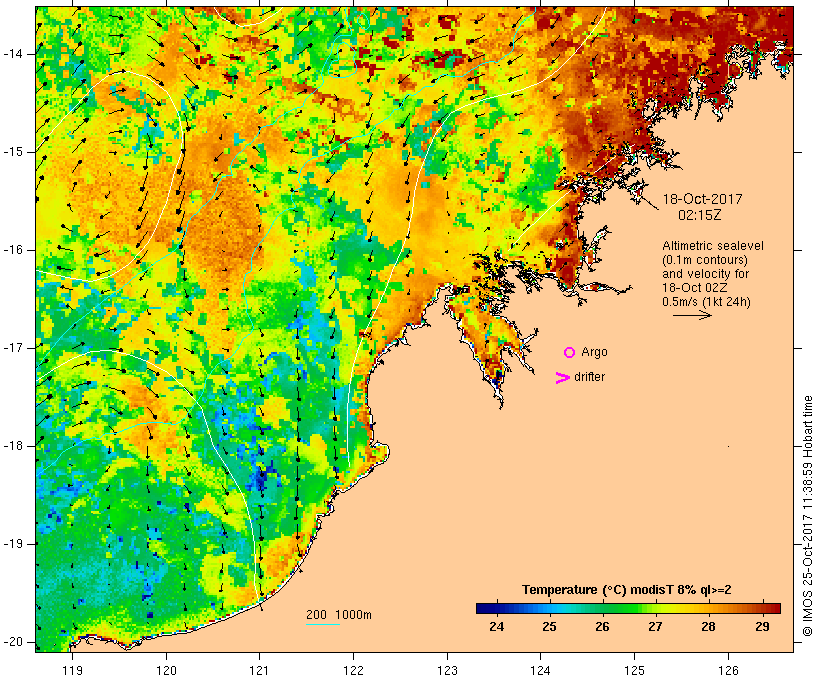Click longitude axis label 125
820x680 pixels.
coord(635,670)
